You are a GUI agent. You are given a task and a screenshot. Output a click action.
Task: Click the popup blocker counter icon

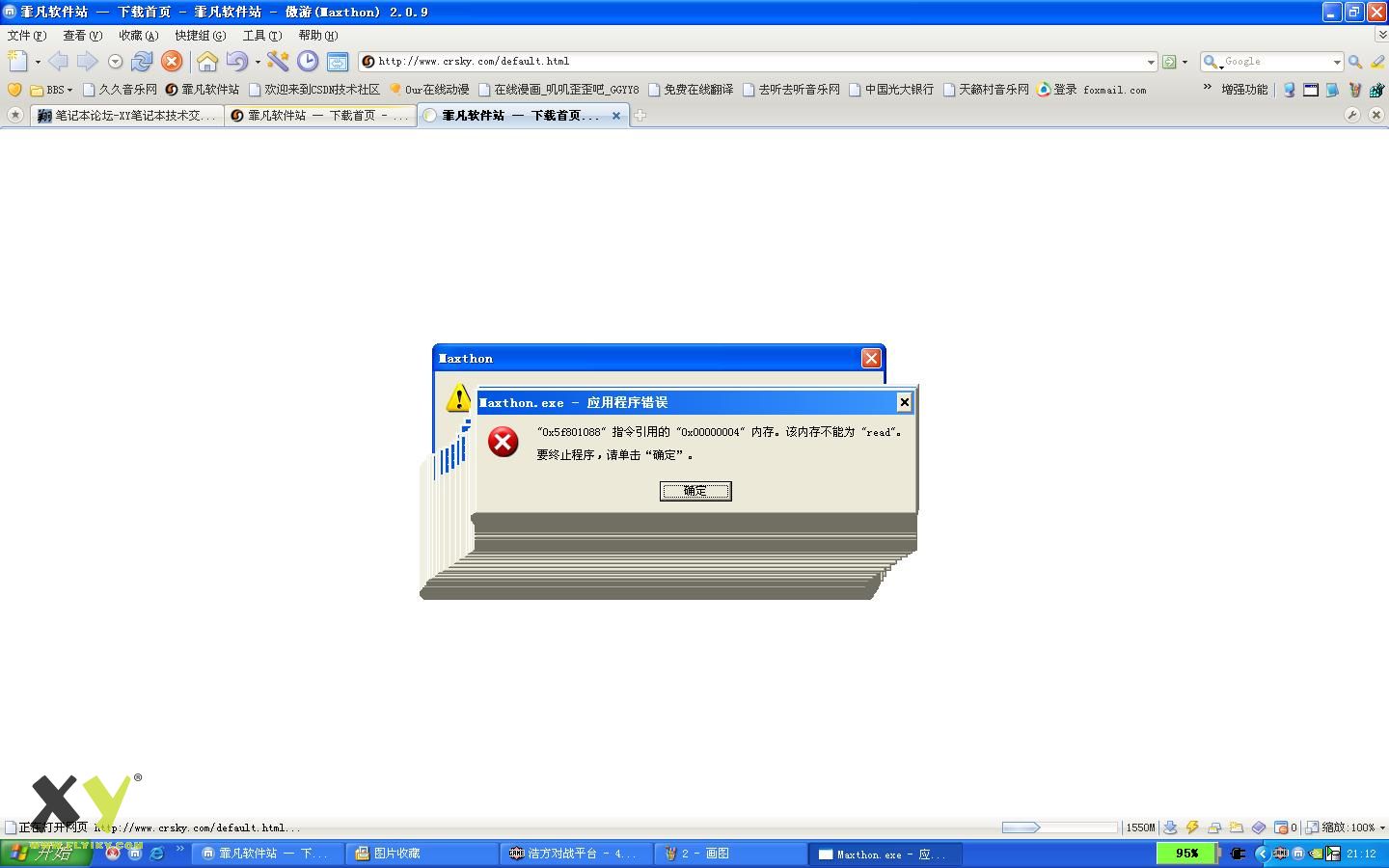pos(1285,827)
